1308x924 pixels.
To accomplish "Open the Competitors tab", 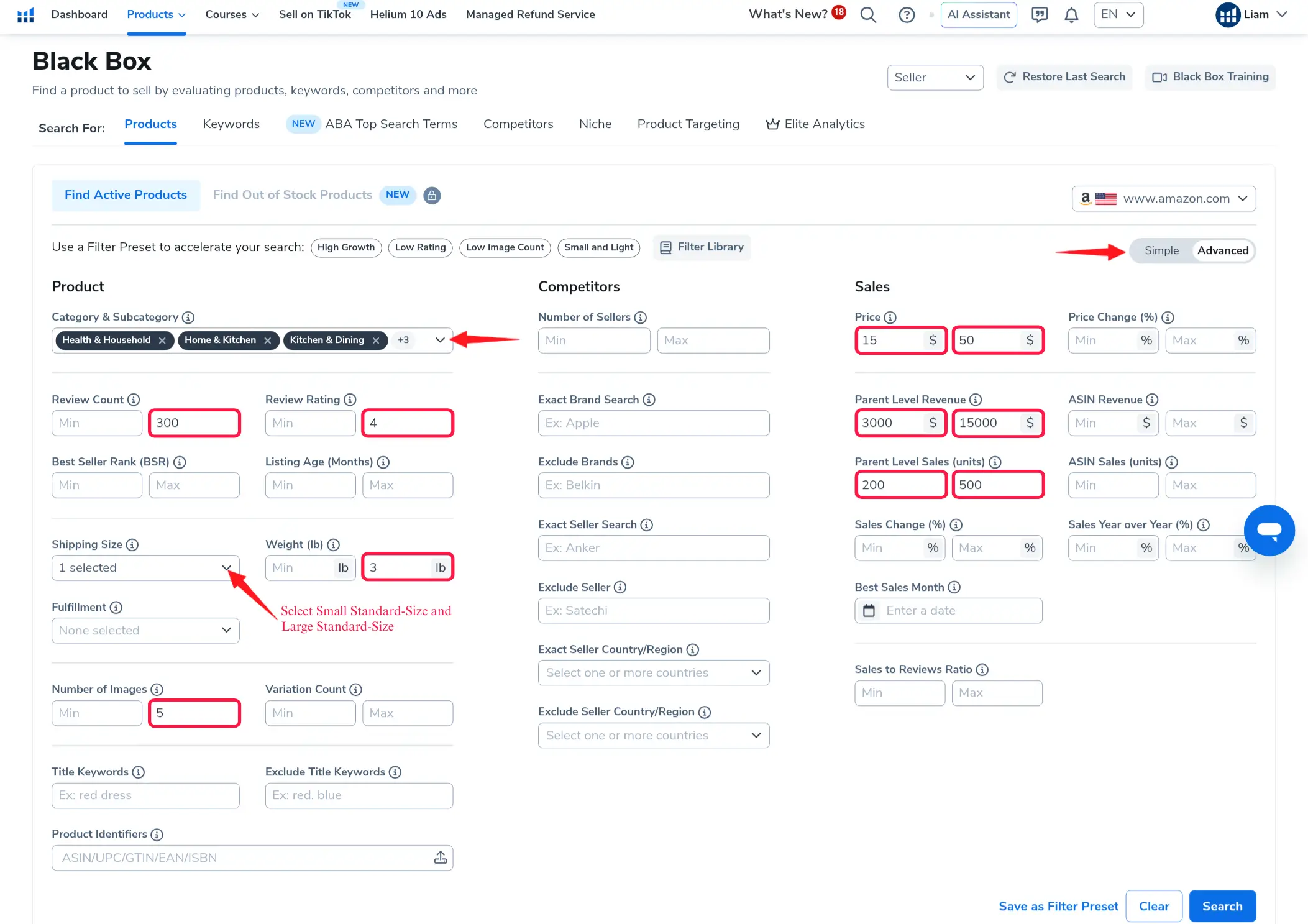I will pyautogui.click(x=518, y=124).
